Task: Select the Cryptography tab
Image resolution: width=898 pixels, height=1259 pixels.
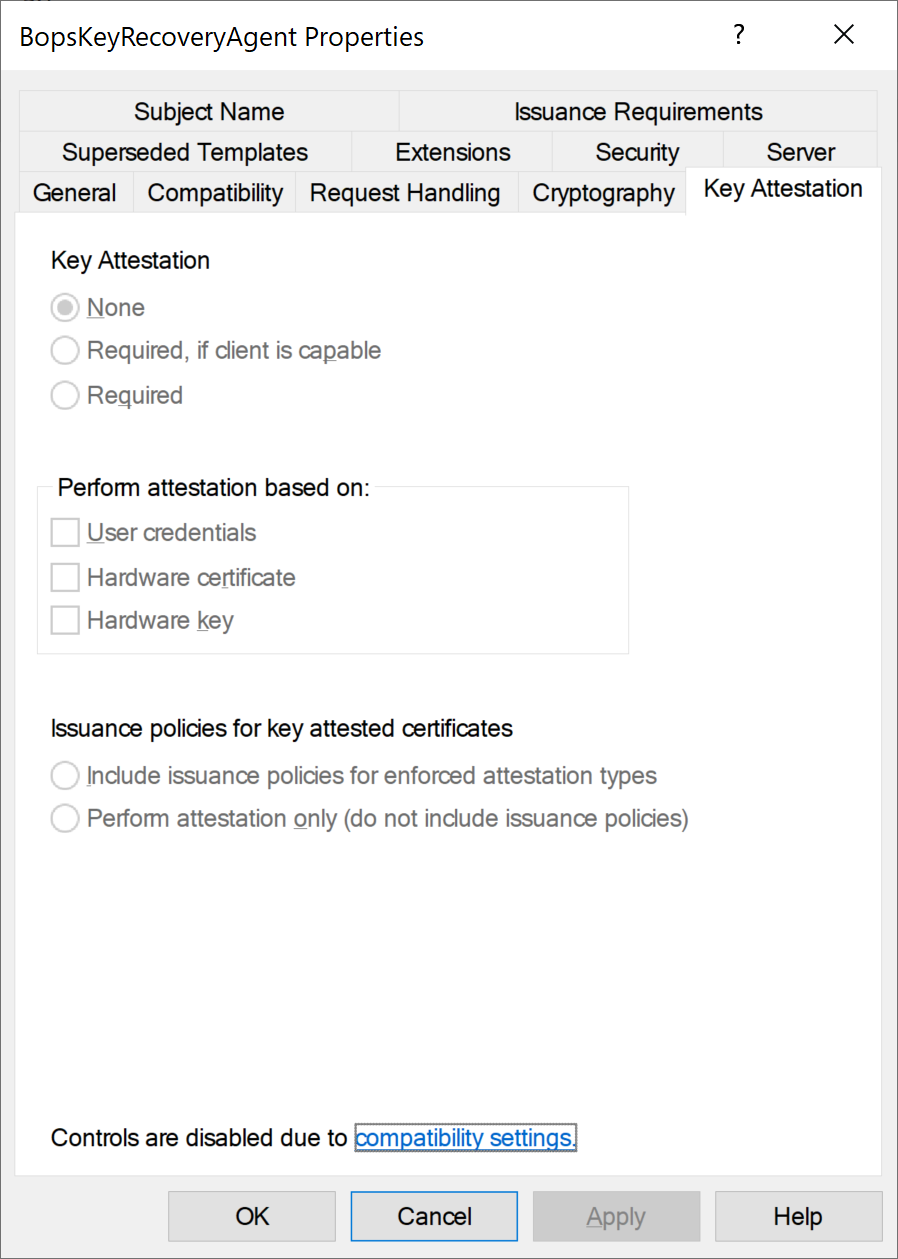Action: point(603,193)
